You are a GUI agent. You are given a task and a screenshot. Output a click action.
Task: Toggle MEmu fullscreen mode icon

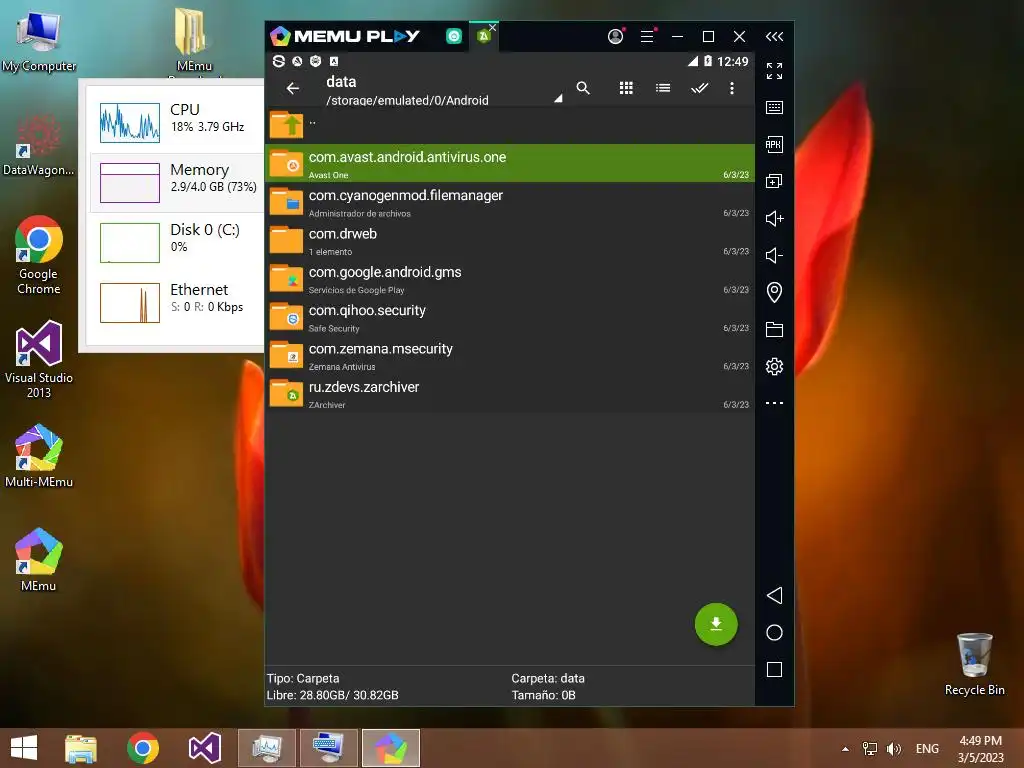(x=774, y=71)
